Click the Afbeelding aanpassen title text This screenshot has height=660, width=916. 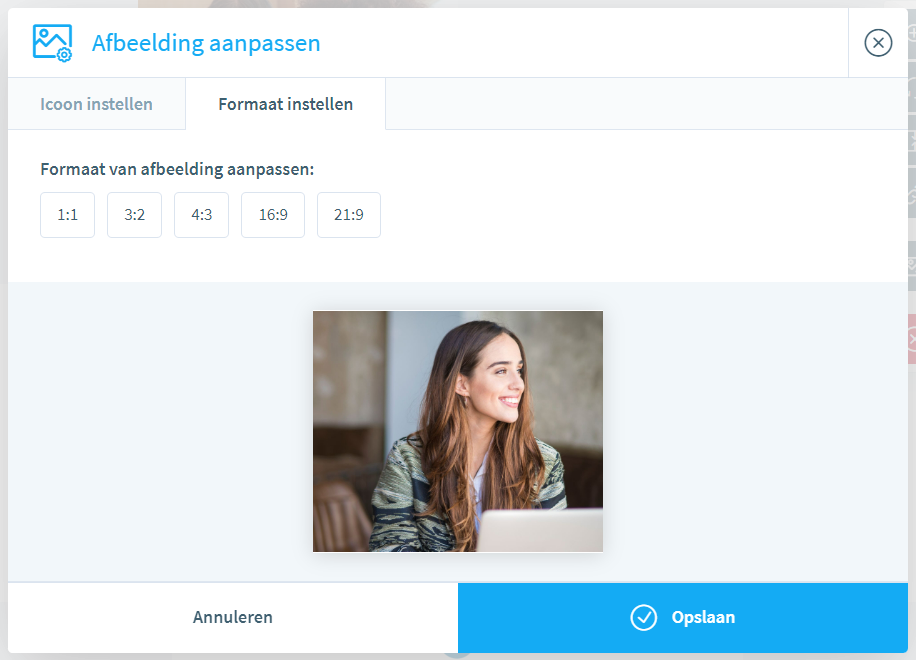click(x=205, y=43)
